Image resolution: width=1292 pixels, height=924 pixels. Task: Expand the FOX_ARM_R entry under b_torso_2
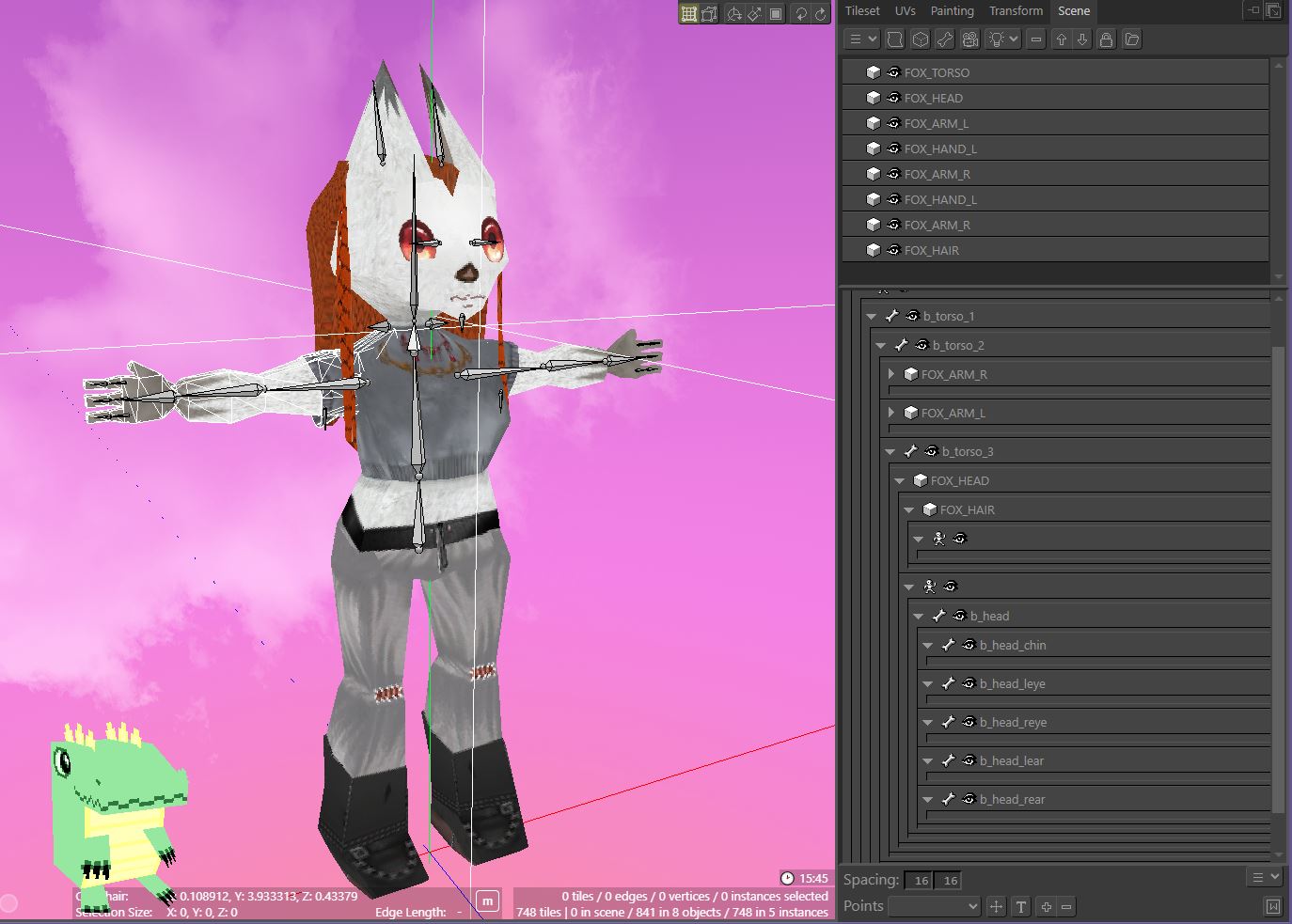(x=890, y=373)
